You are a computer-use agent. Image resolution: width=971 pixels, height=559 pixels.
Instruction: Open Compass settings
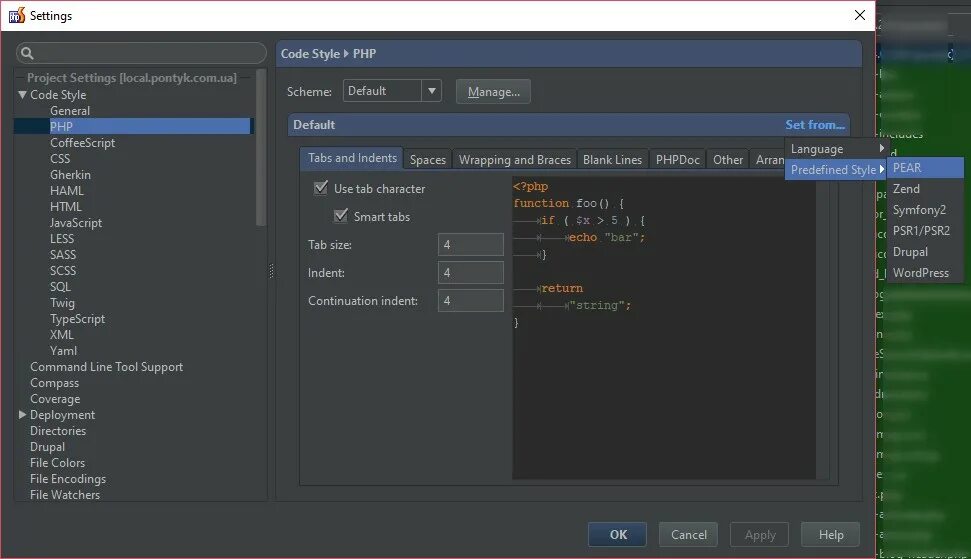[54, 383]
